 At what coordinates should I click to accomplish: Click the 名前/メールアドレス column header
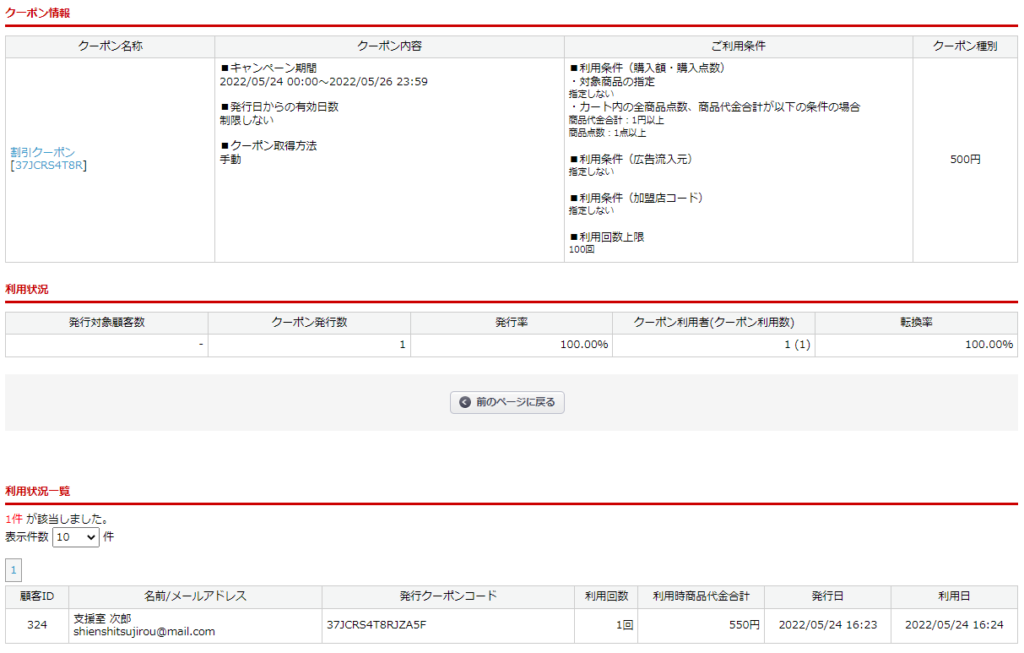(x=195, y=596)
